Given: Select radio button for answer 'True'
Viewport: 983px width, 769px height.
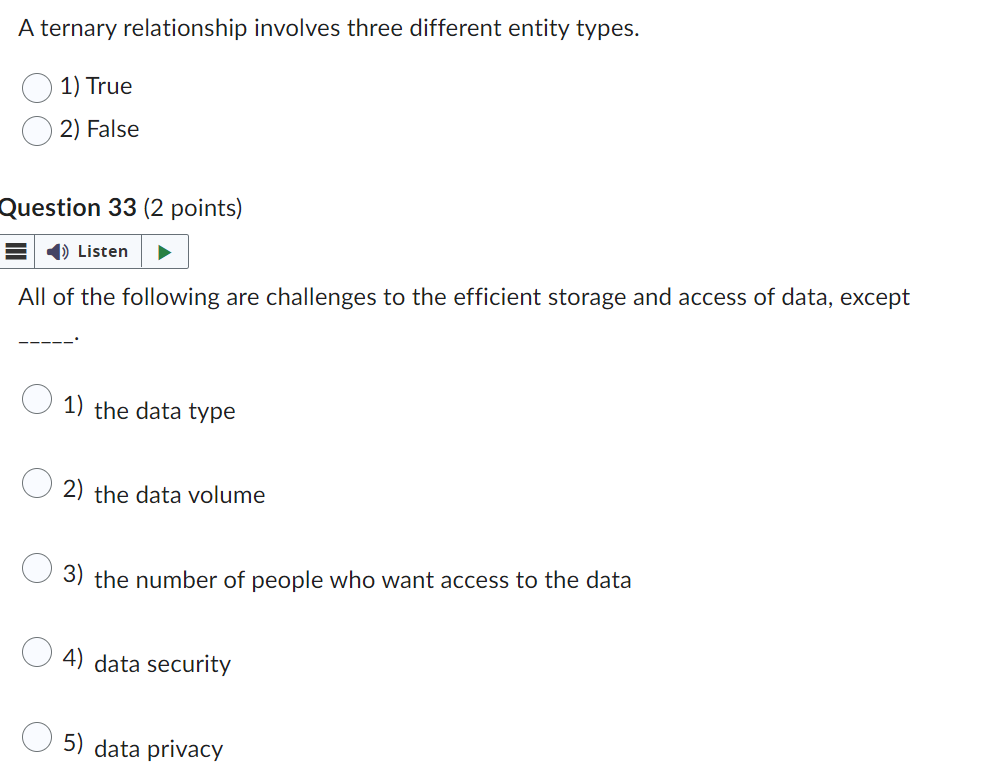Looking at the screenshot, I should click(x=36, y=87).
